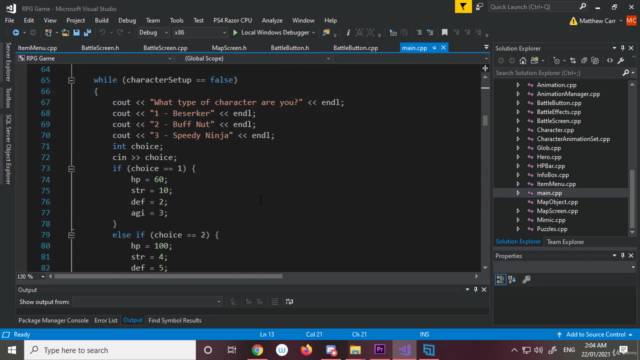
Task: Click the editor horizontal scrollbar thumb
Action: click(168, 276)
